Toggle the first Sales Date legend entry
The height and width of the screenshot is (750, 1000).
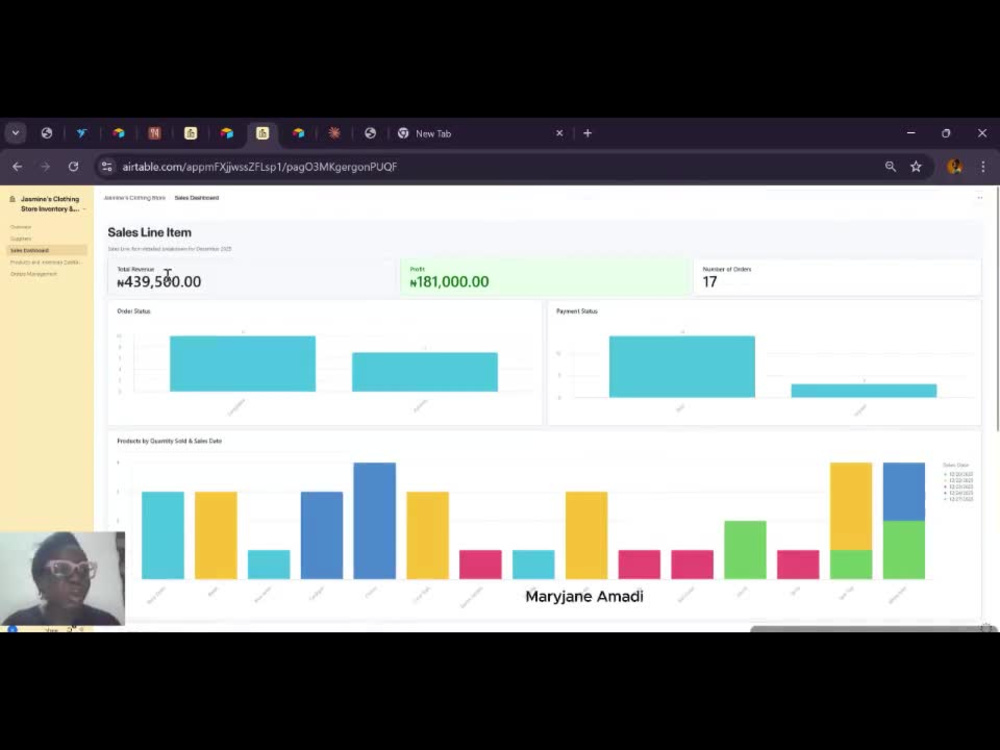click(959, 474)
